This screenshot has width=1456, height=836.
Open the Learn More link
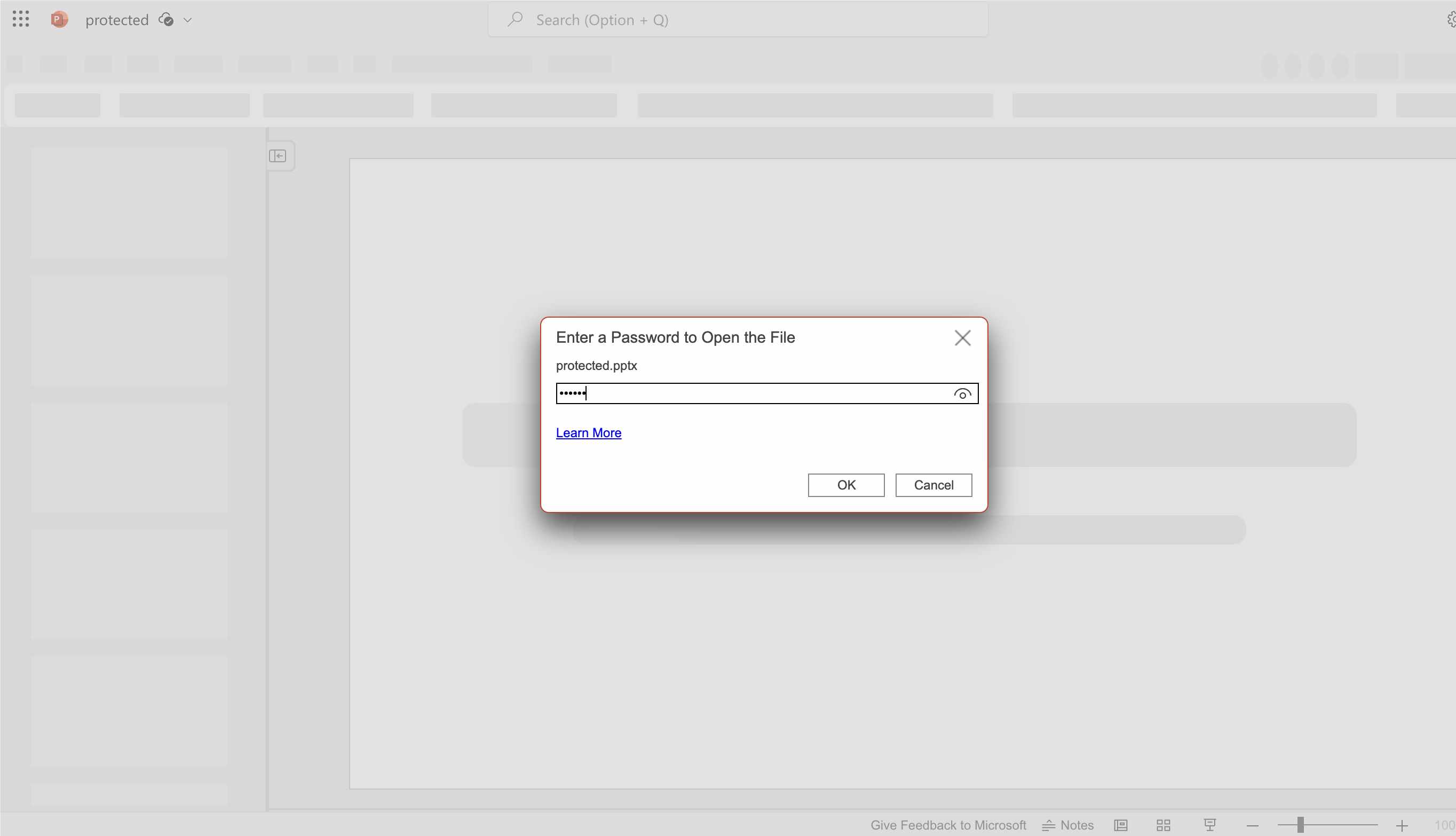point(588,433)
